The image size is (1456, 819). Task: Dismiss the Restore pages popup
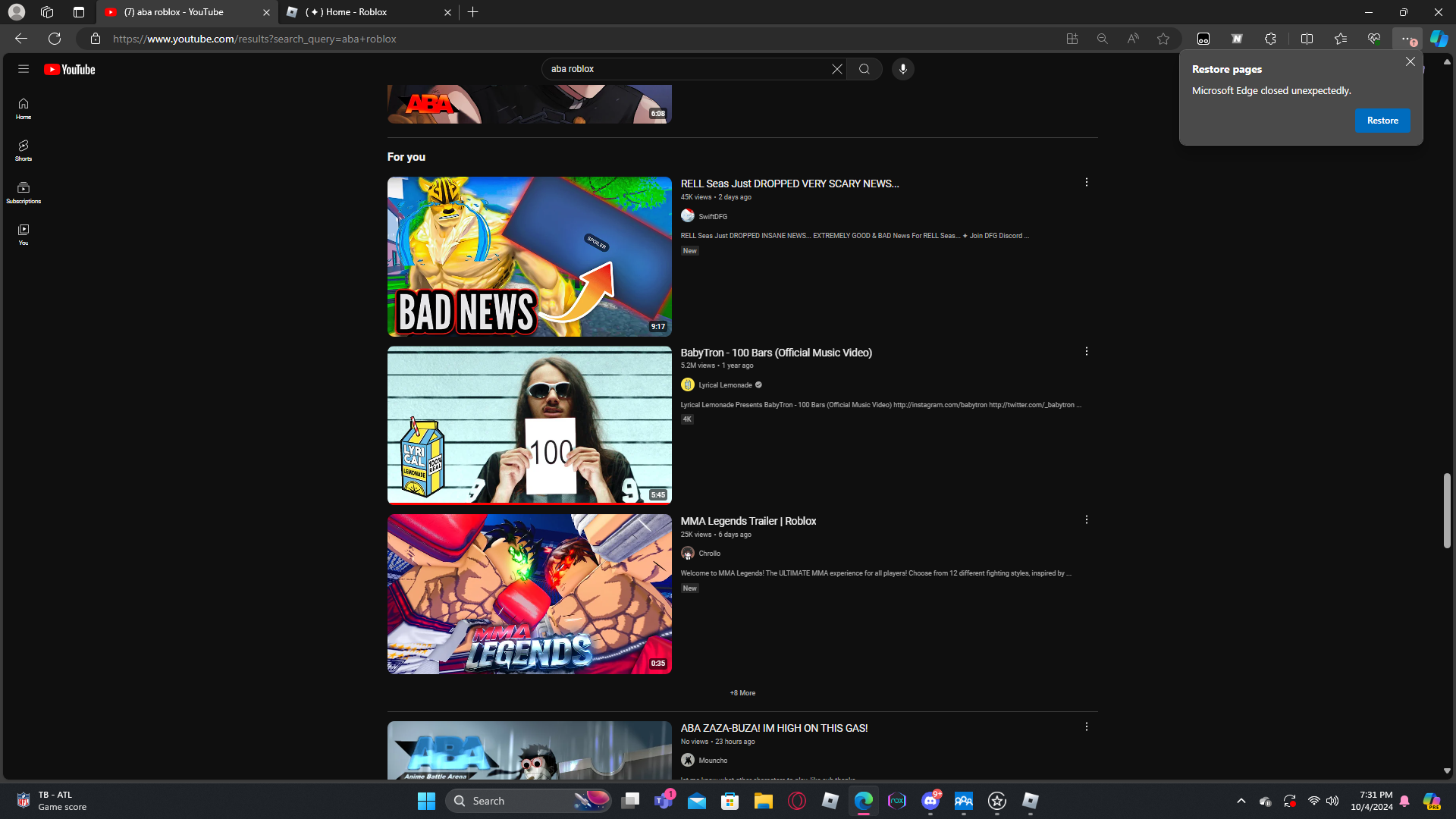pos(1410,61)
